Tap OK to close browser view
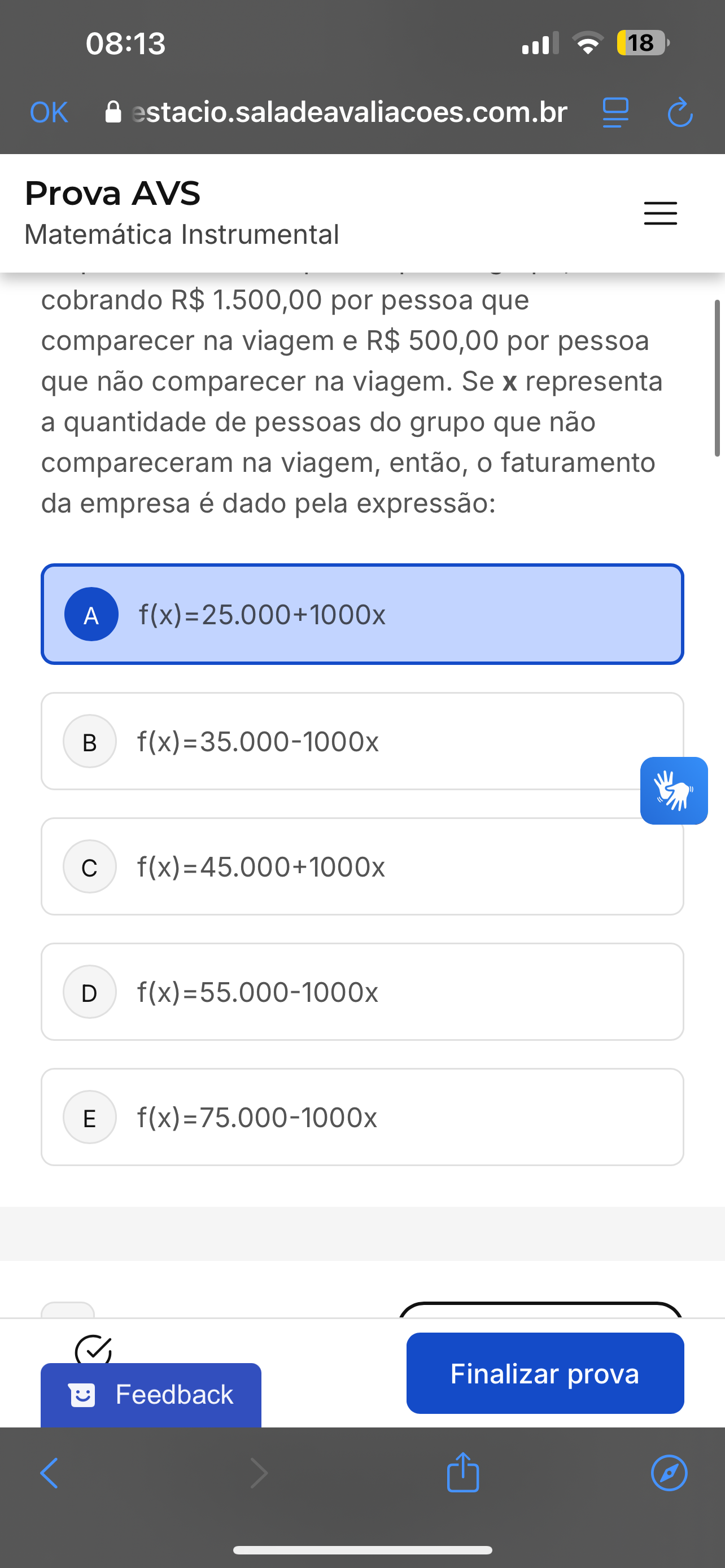The width and height of the screenshot is (725, 1568). [x=49, y=113]
